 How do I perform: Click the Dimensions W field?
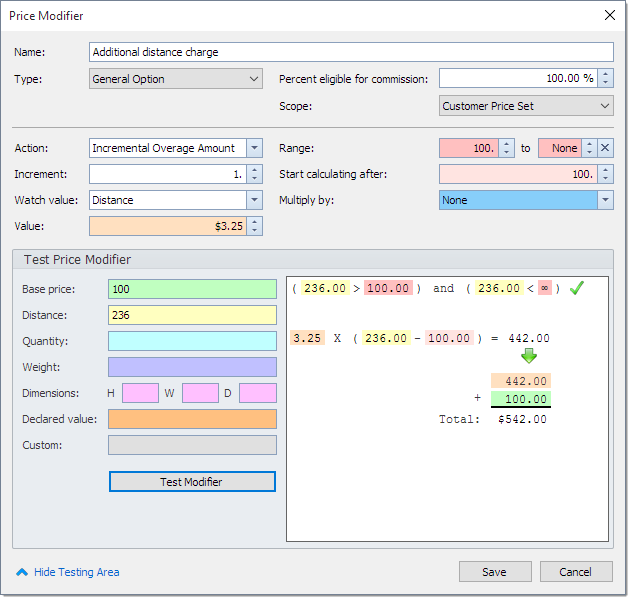(200, 393)
